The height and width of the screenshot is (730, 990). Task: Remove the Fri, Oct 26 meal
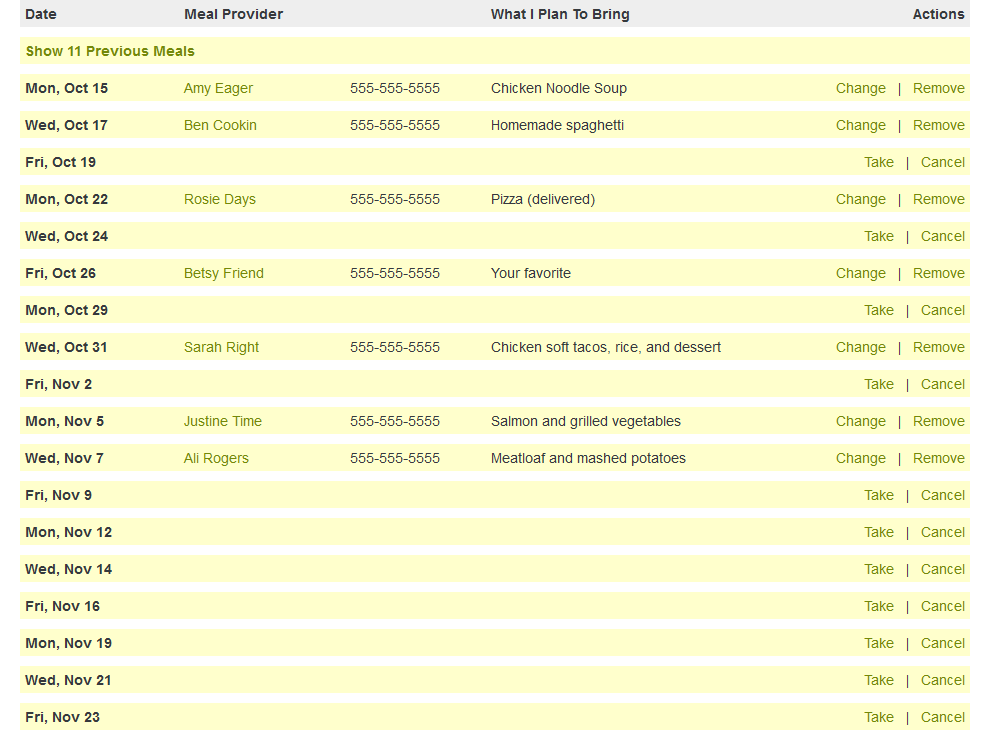tap(938, 273)
